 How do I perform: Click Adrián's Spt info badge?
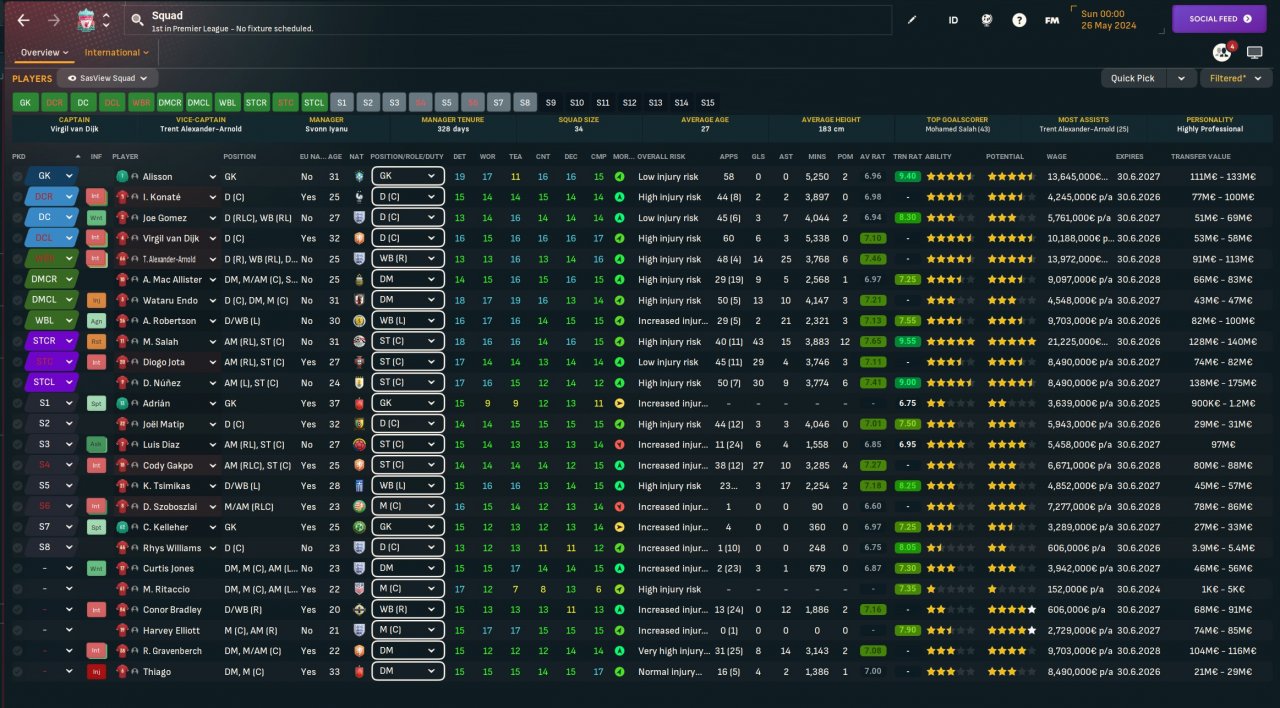96,403
